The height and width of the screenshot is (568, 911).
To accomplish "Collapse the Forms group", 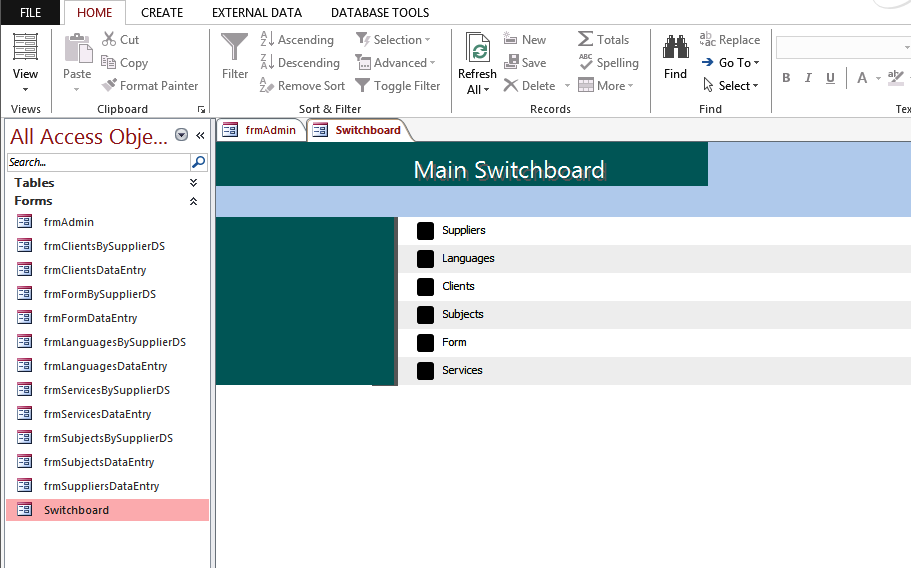I will (x=193, y=201).
